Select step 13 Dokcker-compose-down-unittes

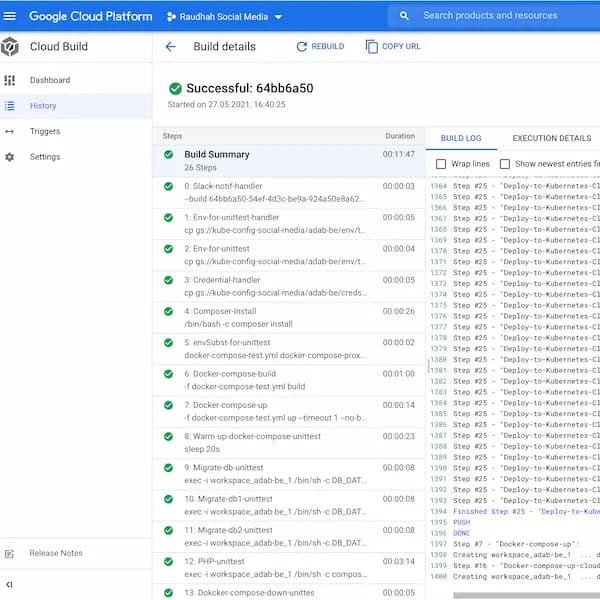coord(289,592)
